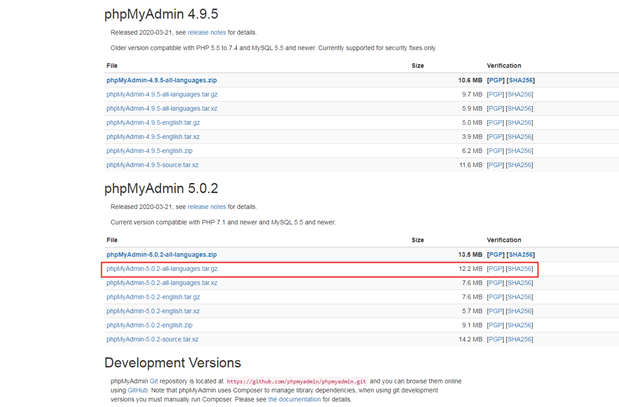Screen dimensions: 619x407
Task: Download phpMyAdmin-5.0.2-all-languages.tar.xz
Action: pyautogui.click(x=161, y=283)
